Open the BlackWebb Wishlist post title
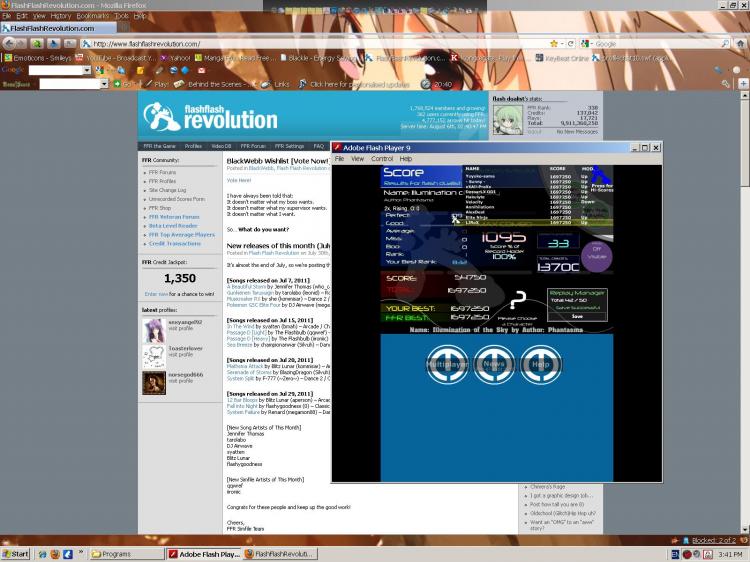Viewport: 750px width, 562px height. [x=277, y=161]
